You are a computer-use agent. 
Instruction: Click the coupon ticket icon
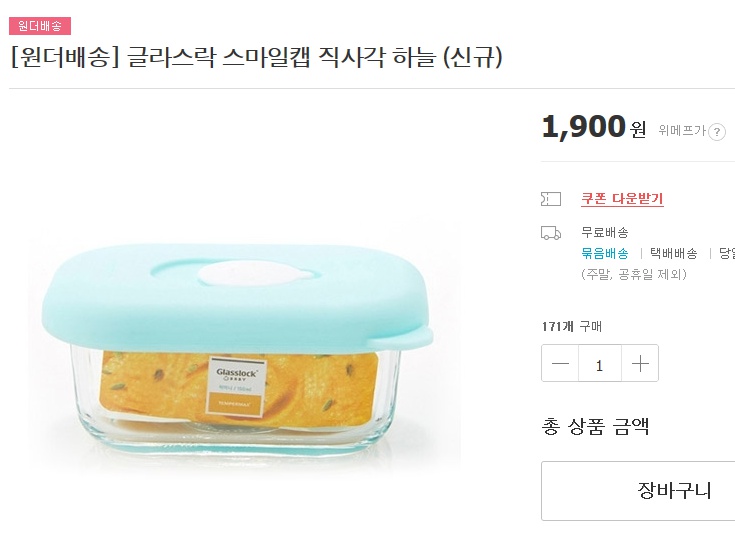(x=550, y=199)
